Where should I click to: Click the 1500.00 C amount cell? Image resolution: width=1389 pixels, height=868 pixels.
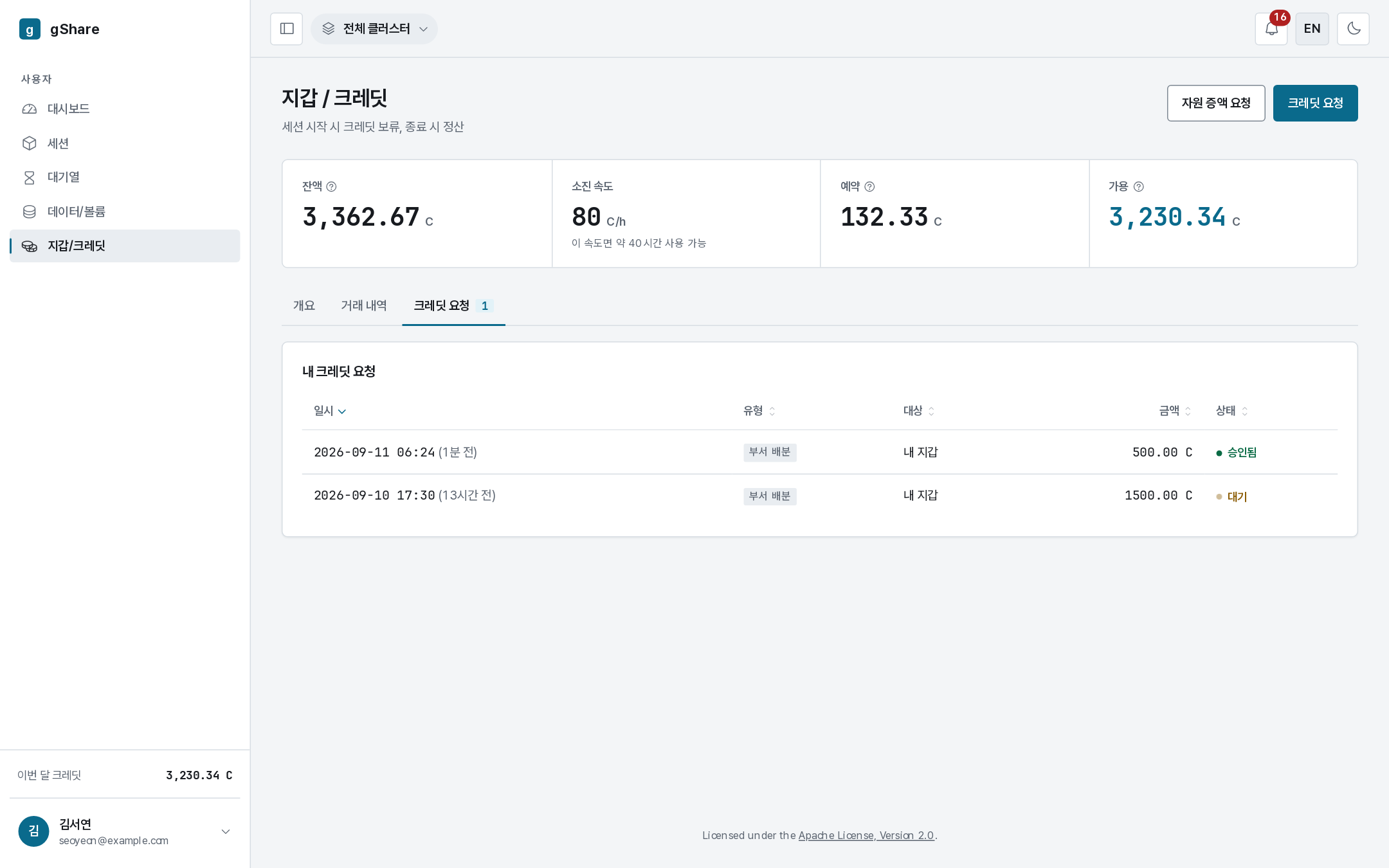(1158, 495)
